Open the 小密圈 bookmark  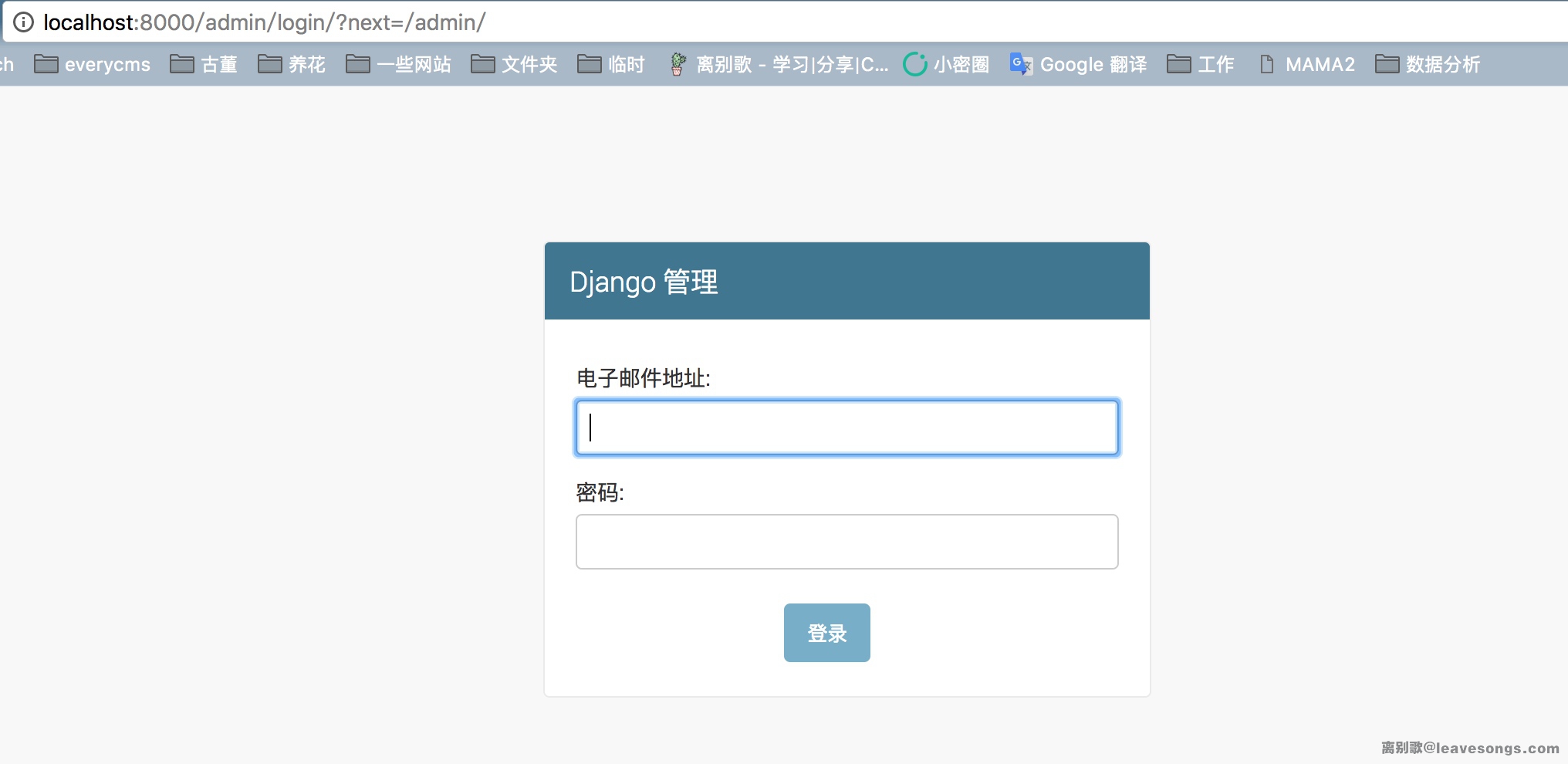pos(946,64)
